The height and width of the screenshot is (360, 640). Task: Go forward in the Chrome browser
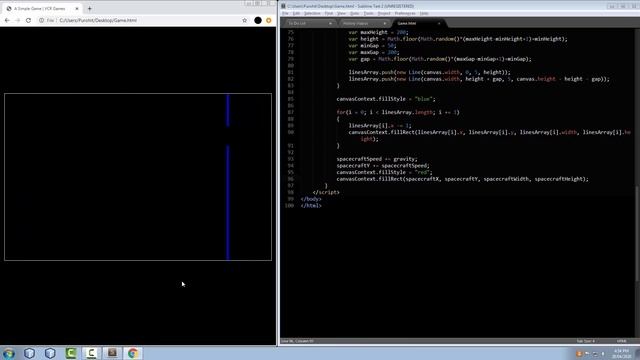[18, 20]
